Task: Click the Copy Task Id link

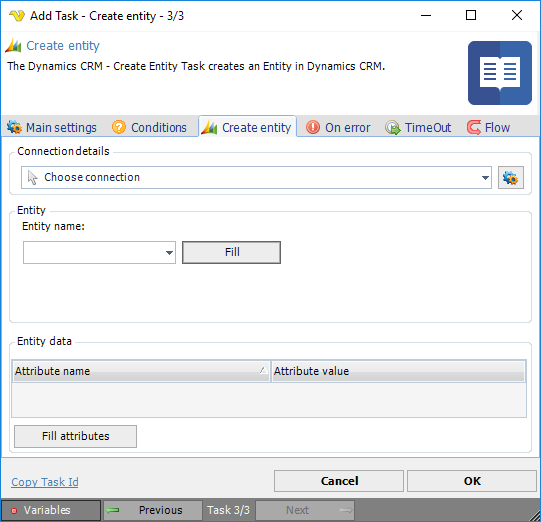Action: (x=45, y=482)
